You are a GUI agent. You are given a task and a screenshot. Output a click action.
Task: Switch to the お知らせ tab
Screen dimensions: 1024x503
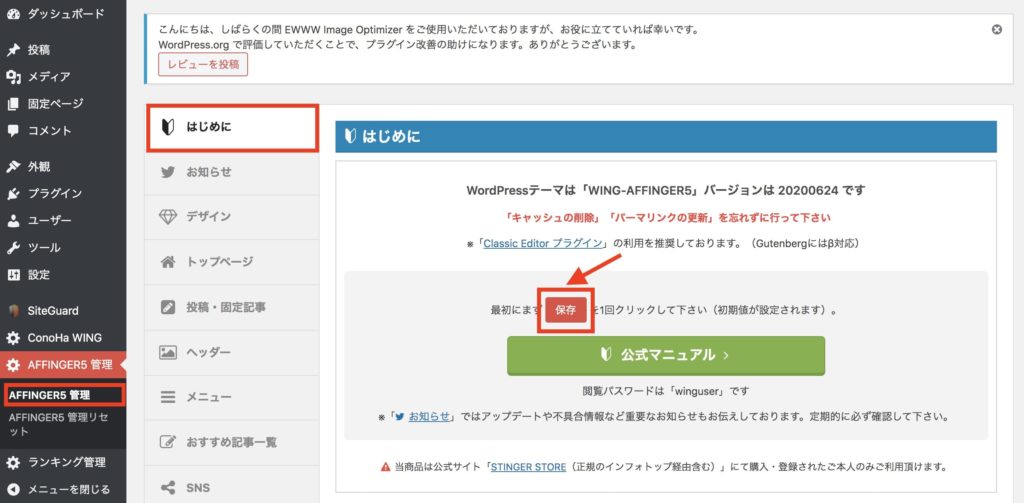point(232,172)
